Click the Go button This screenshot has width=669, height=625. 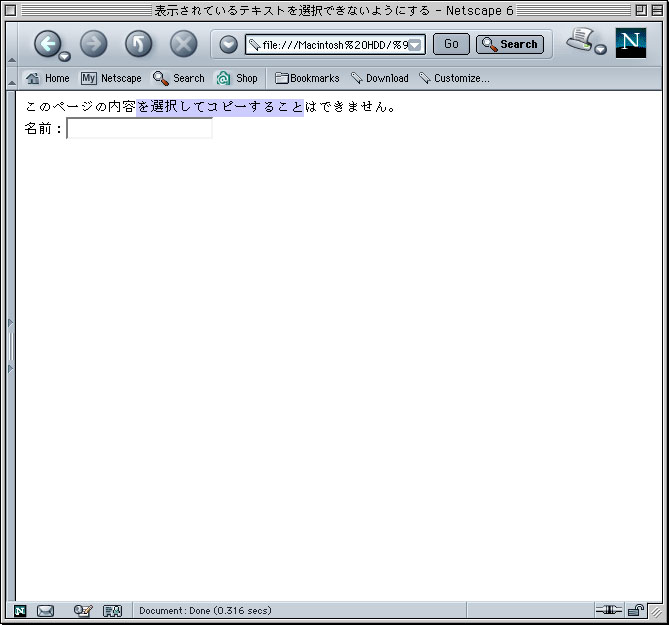[x=451, y=44]
